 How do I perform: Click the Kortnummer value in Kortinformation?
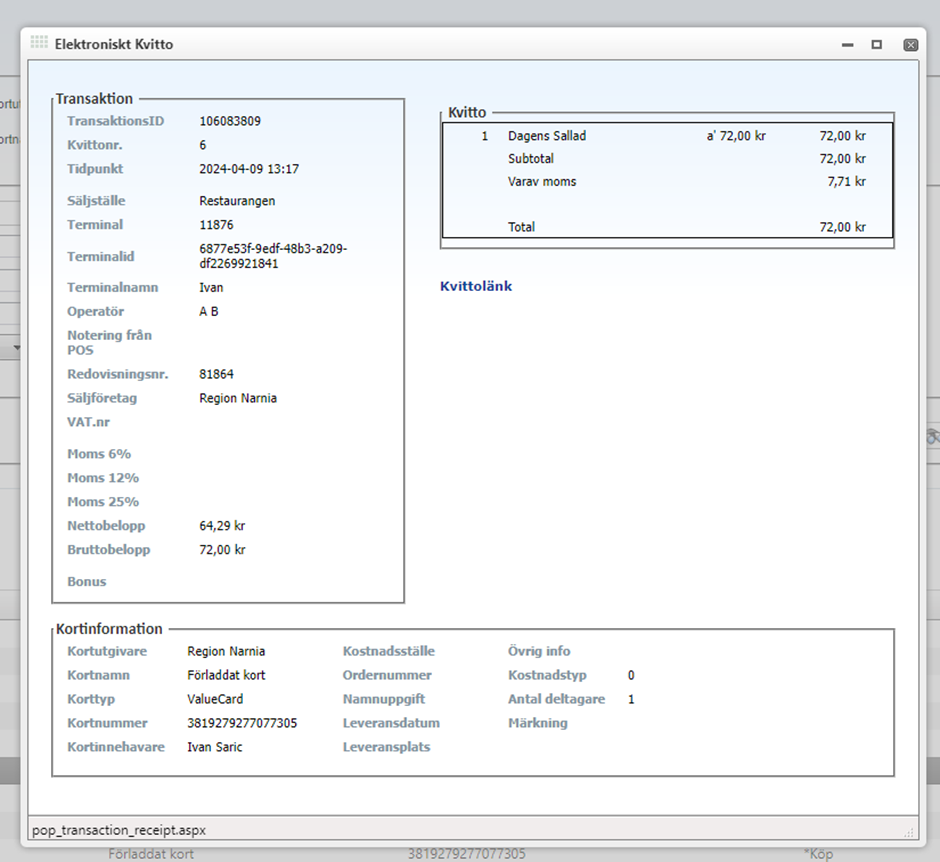pyautogui.click(x=242, y=723)
